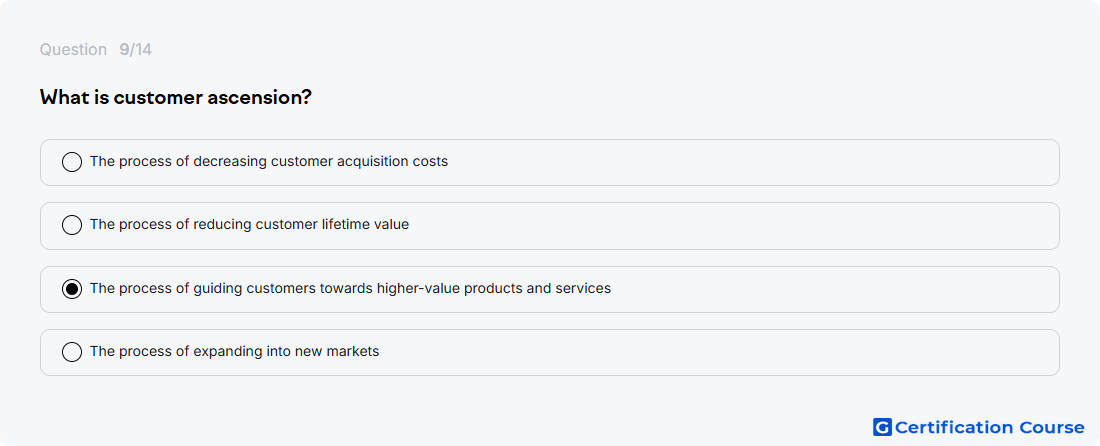This screenshot has height=446, width=1100.
Task: Click the blue G logo icon
Action: click(x=882, y=427)
